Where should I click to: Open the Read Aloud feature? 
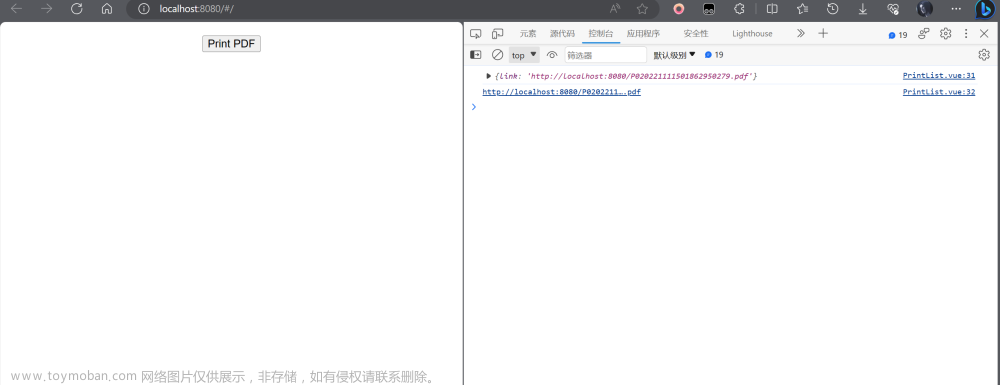click(x=615, y=9)
